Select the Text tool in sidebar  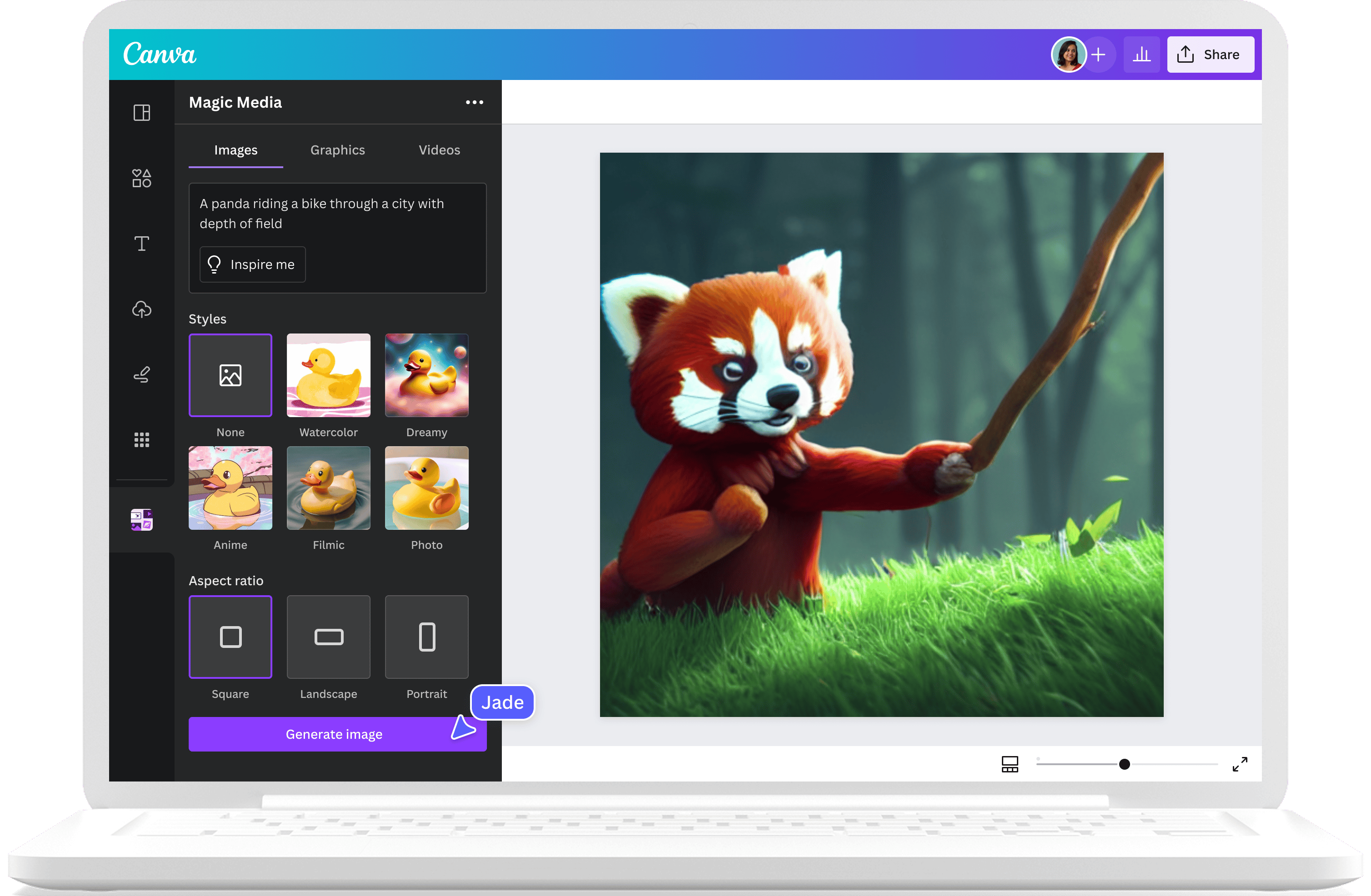tap(142, 244)
